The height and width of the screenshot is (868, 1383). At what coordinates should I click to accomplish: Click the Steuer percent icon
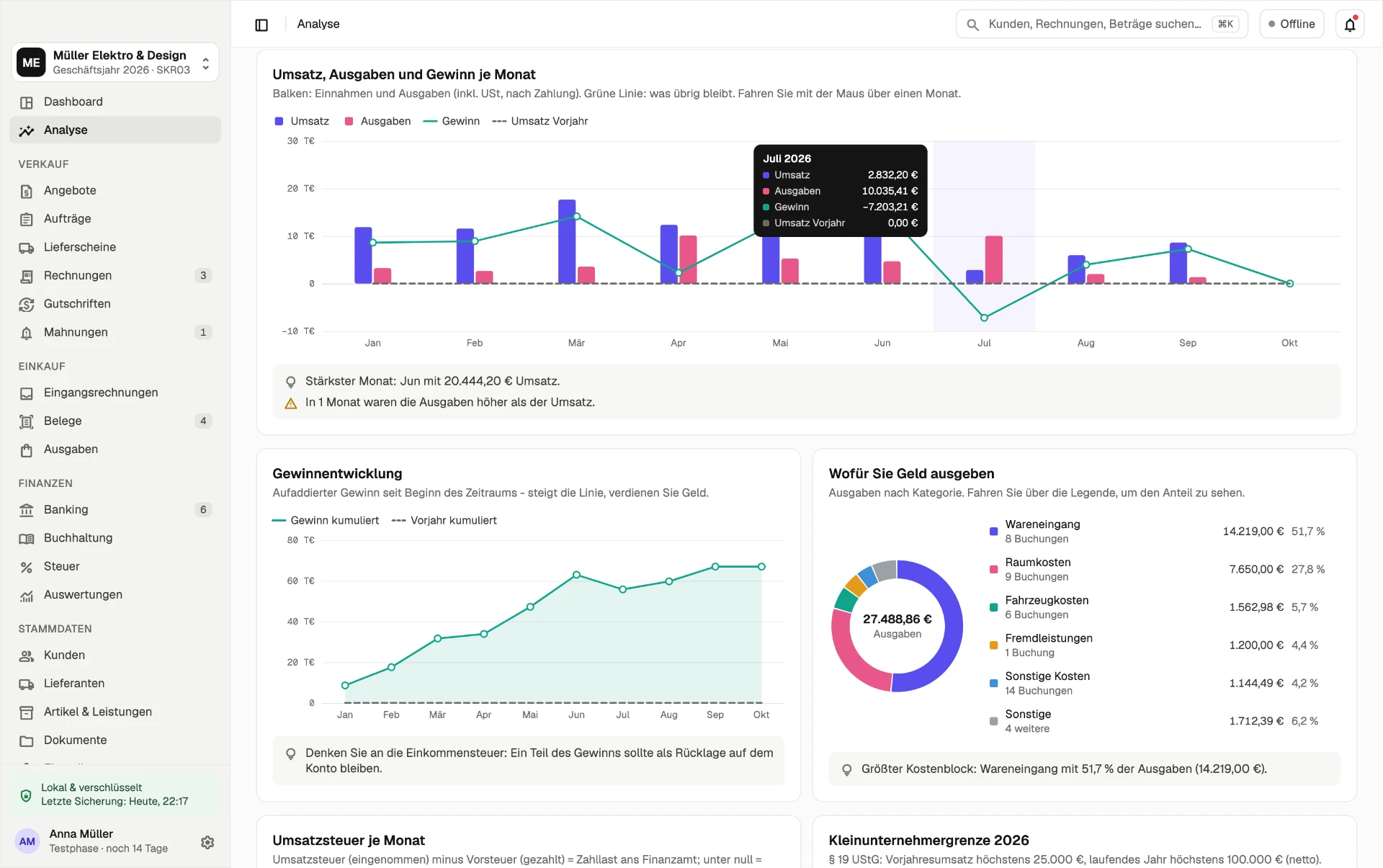(x=27, y=567)
